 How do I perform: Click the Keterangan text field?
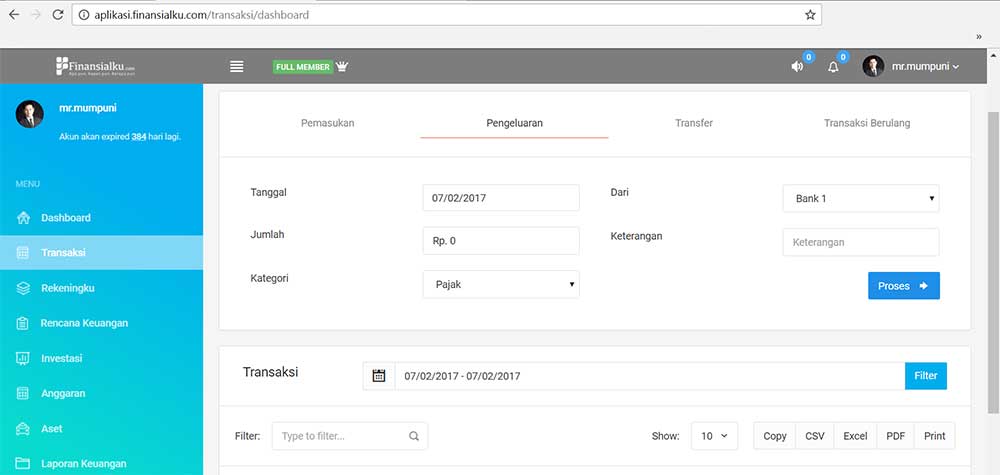pos(861,242)
